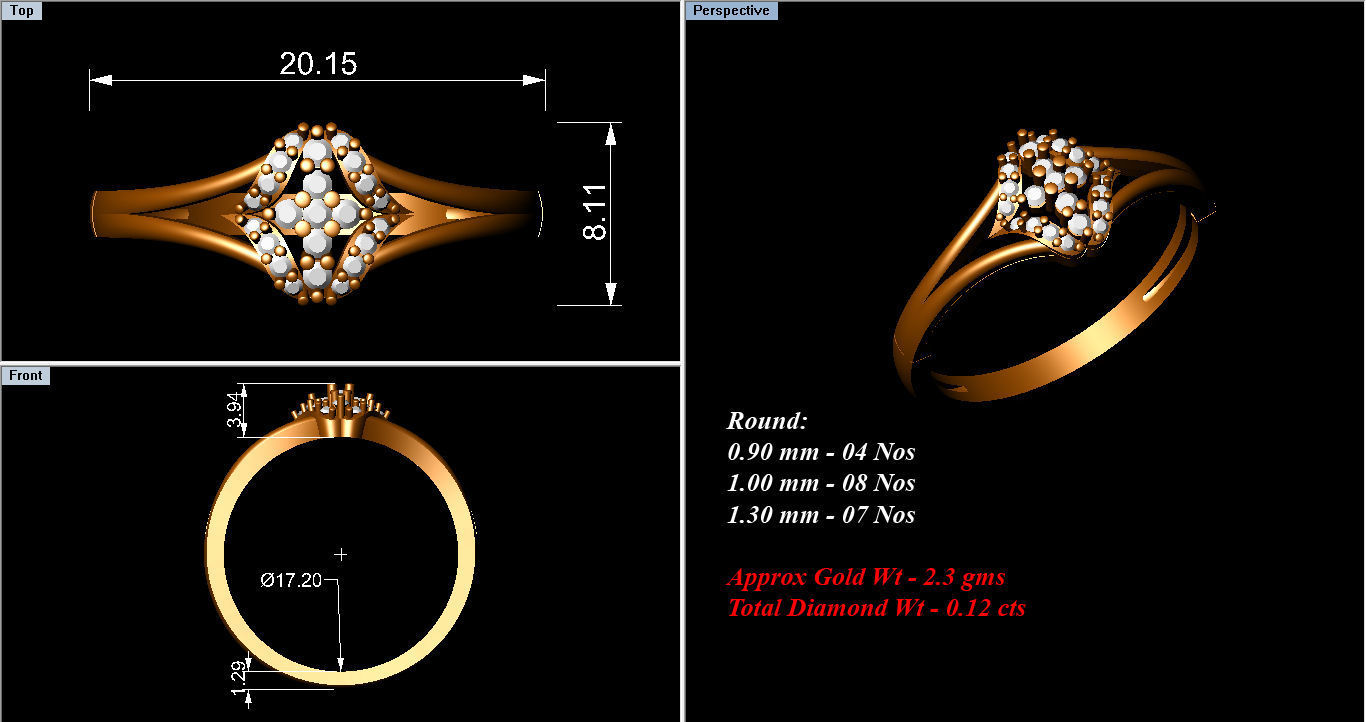
Task: Click the 1.29 shank thickness dimension
Action: point(238,678)
